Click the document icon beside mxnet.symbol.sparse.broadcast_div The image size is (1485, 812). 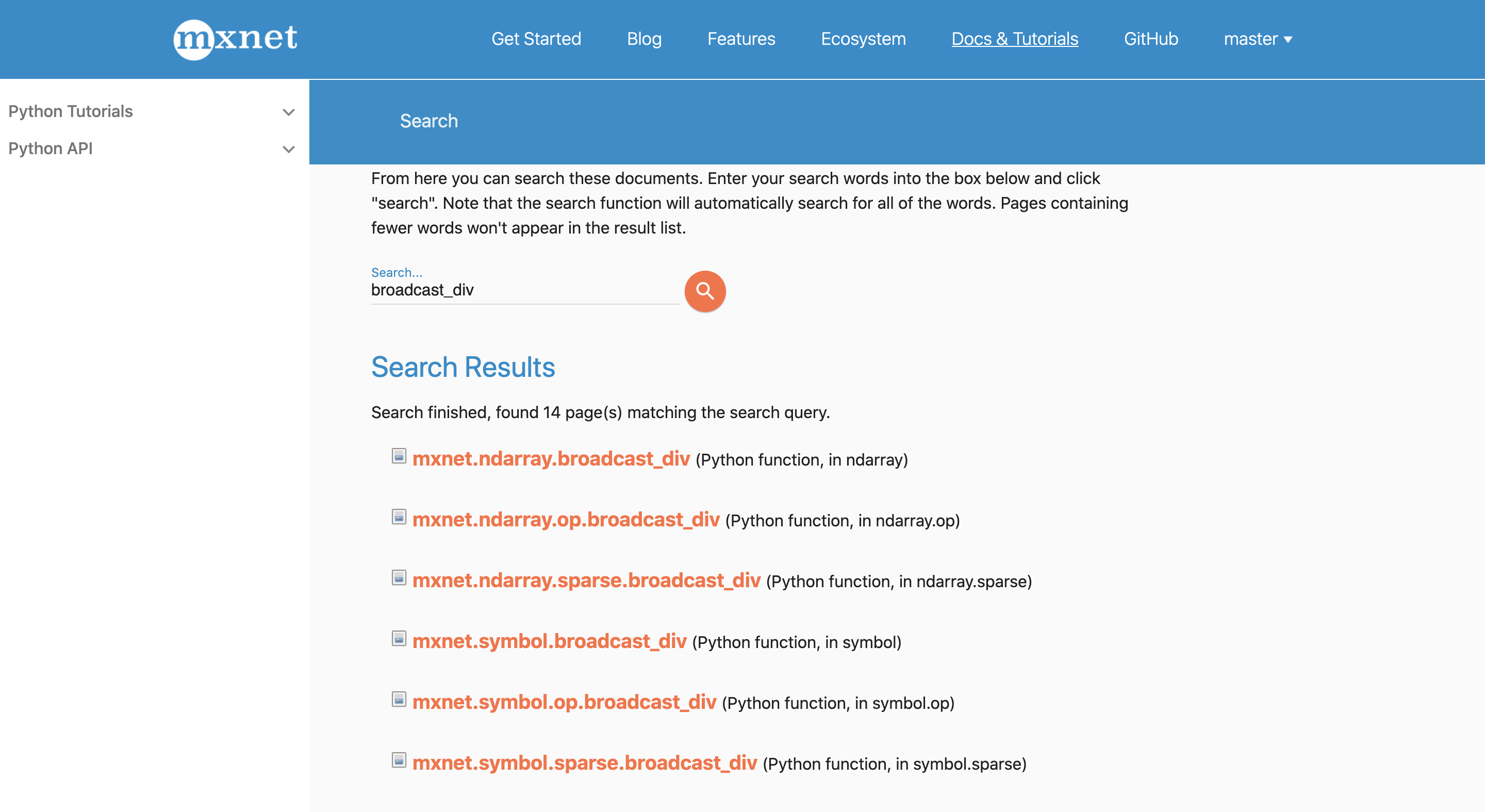400,761
